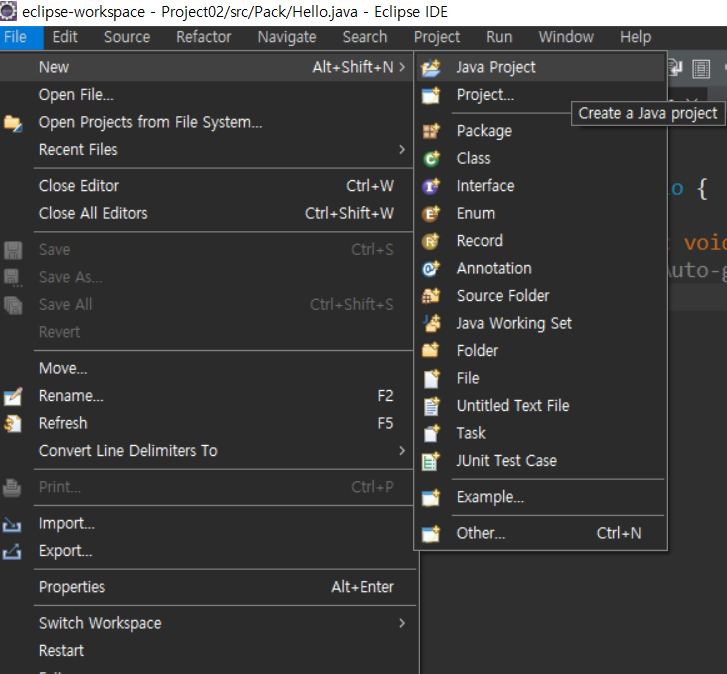
Task: Select Annotation label in New submenu
Action: [494, 268]
